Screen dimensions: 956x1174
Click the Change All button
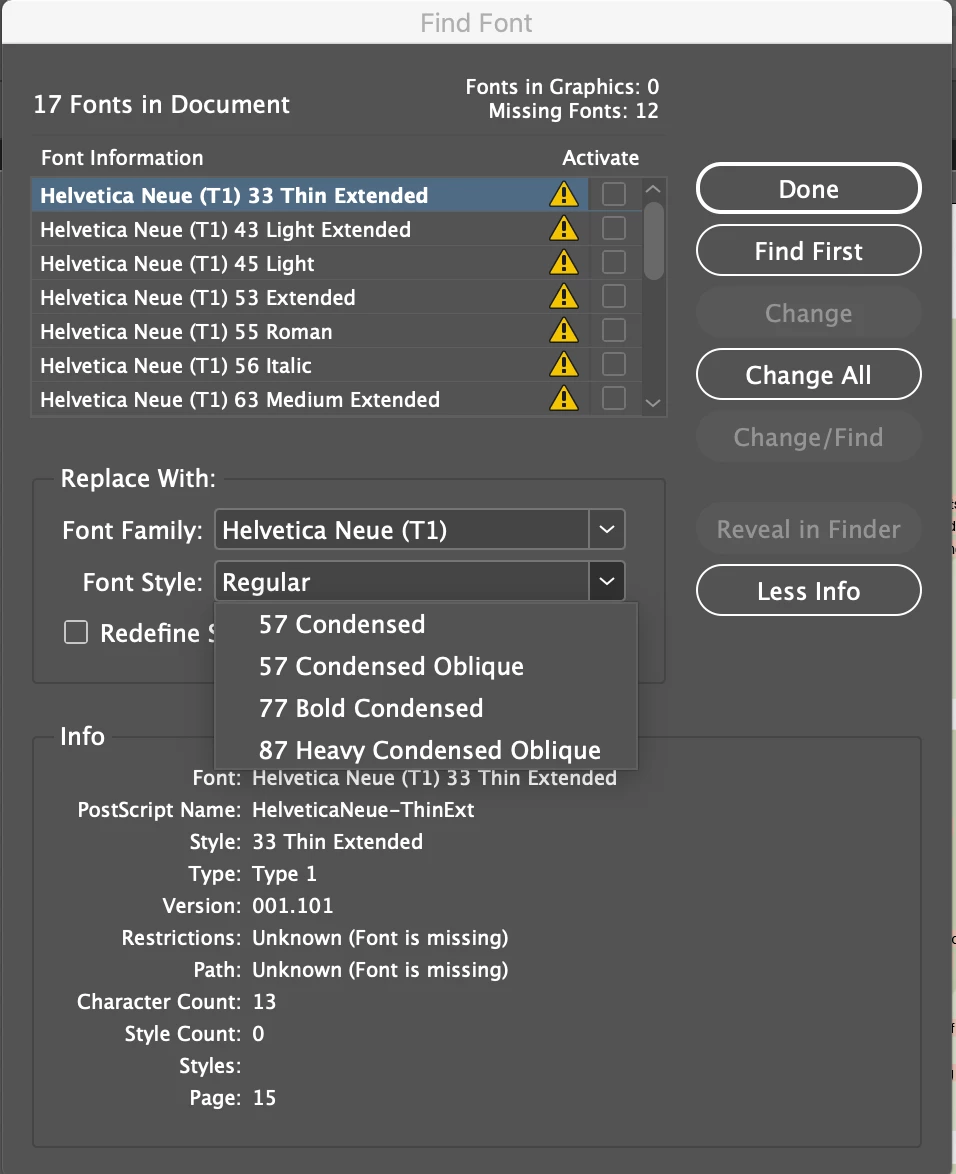pyautogui.click(x=809, y=374)
